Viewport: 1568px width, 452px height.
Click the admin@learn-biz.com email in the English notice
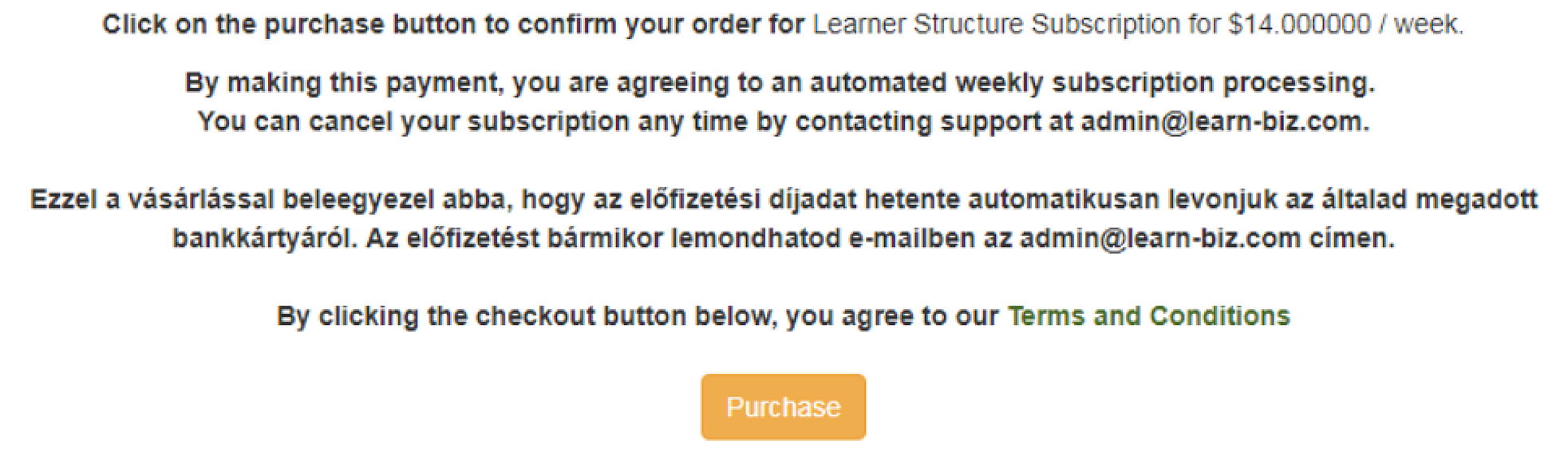1222,121
